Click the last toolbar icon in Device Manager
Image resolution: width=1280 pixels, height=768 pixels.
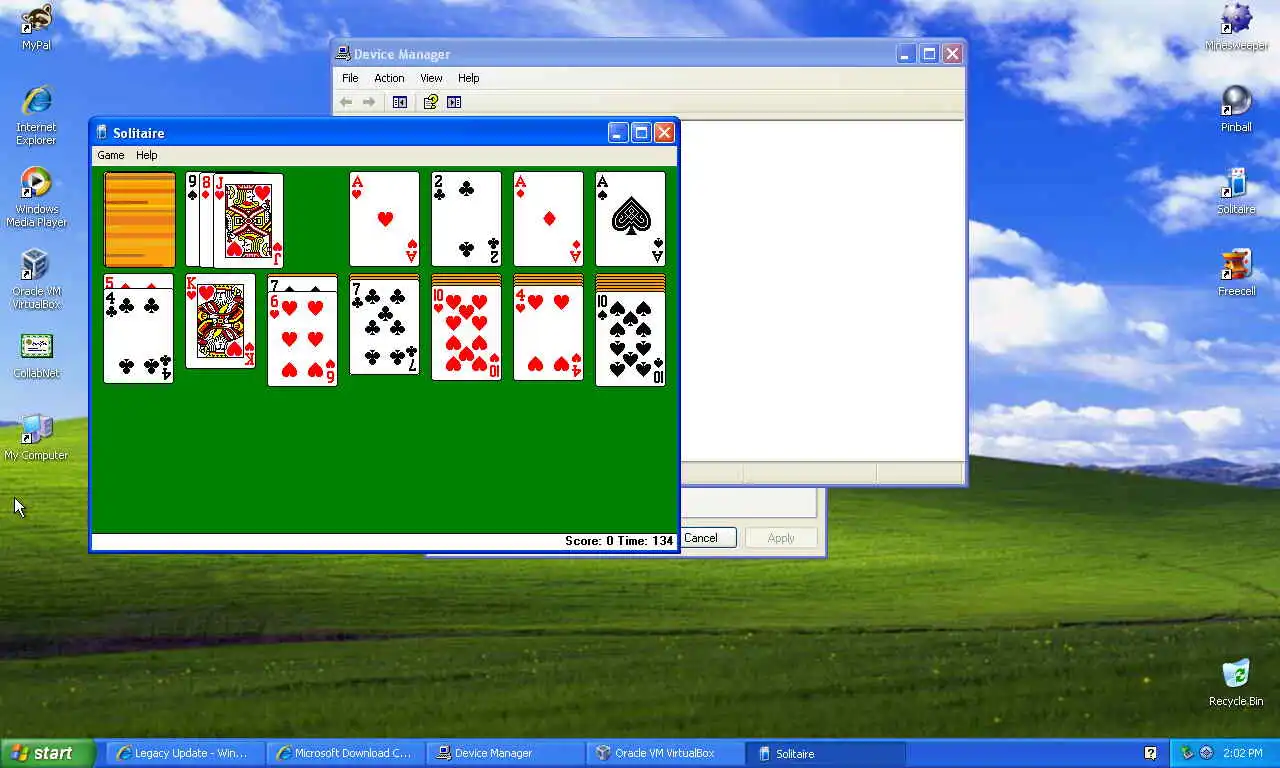pos(454,102)
